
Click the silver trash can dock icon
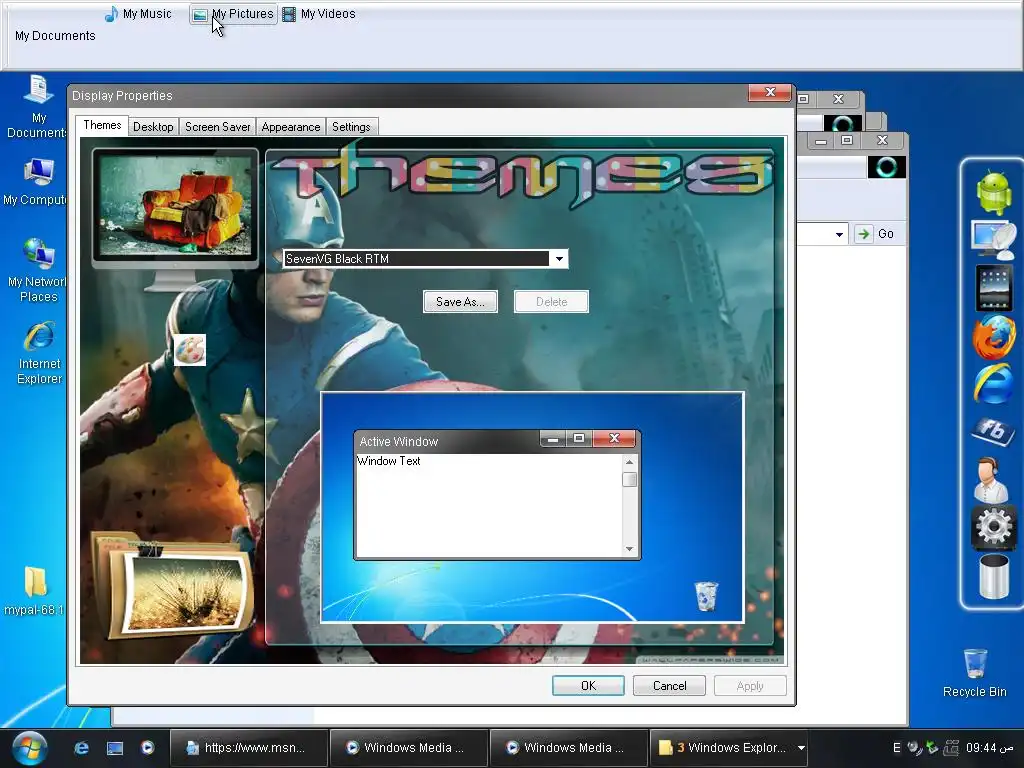click(x=993, y=576)
